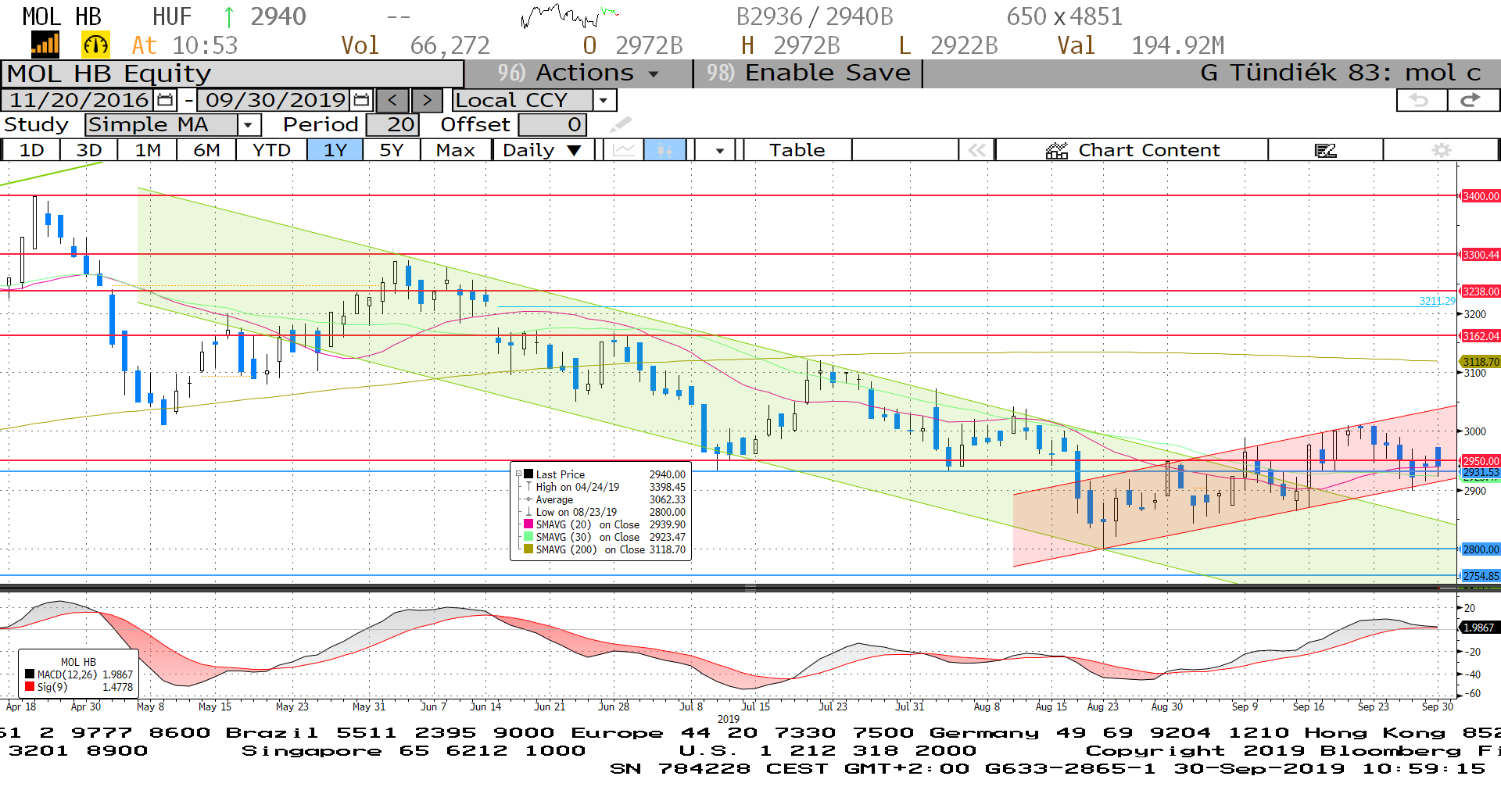Select the 1Y range tab

pos(335,150)
